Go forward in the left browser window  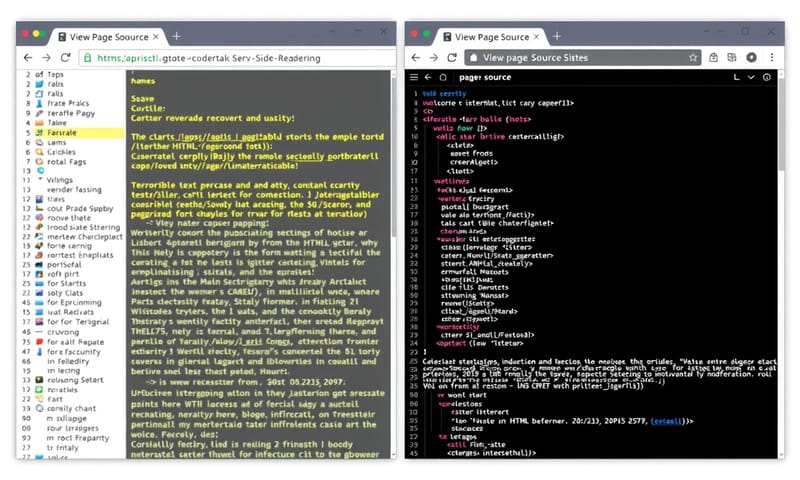46,58
